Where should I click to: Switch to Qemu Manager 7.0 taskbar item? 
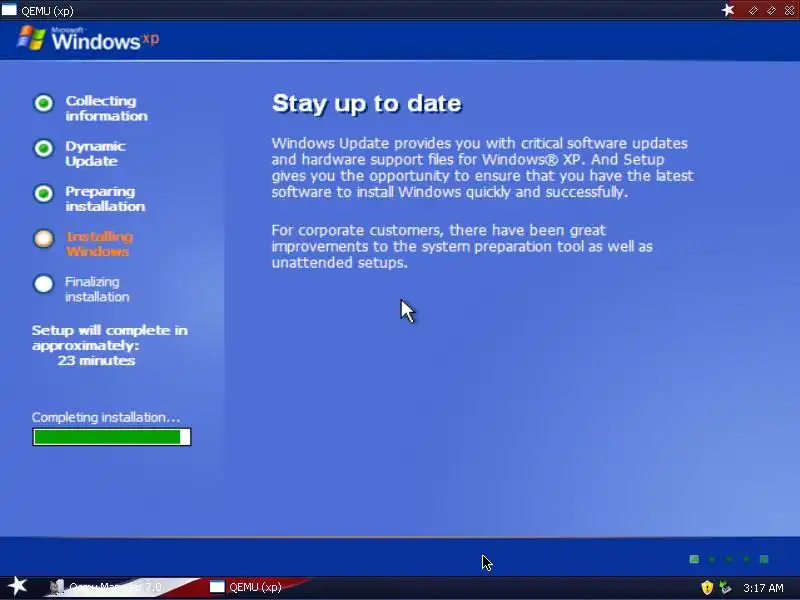[x=106, y=587]
